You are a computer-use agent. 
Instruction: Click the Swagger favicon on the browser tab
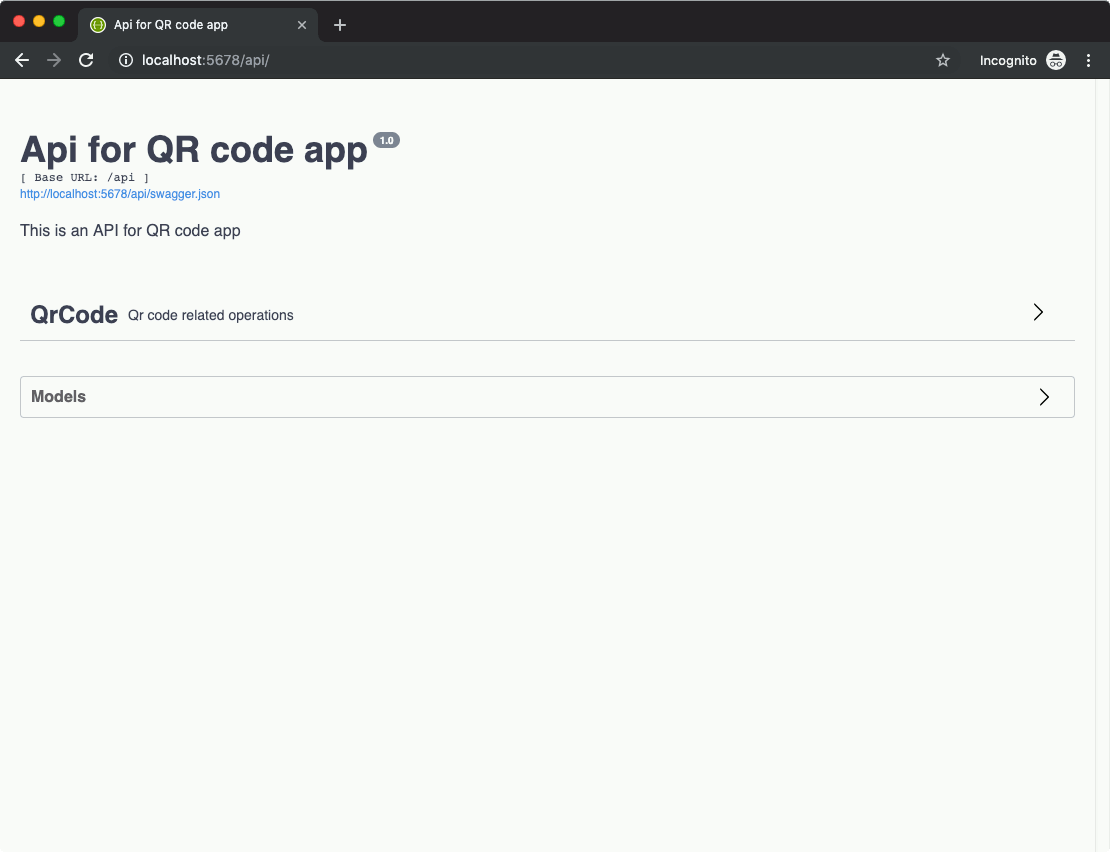(97, 24)
